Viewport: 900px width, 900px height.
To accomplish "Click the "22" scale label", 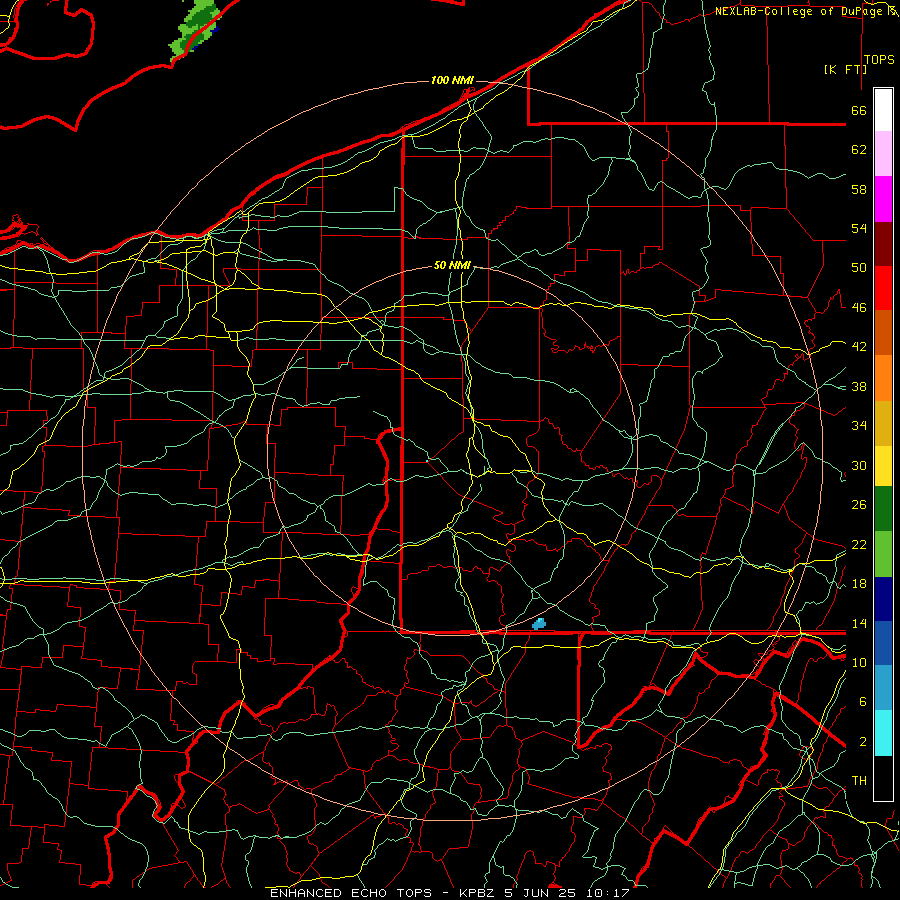I will [859, 544].
